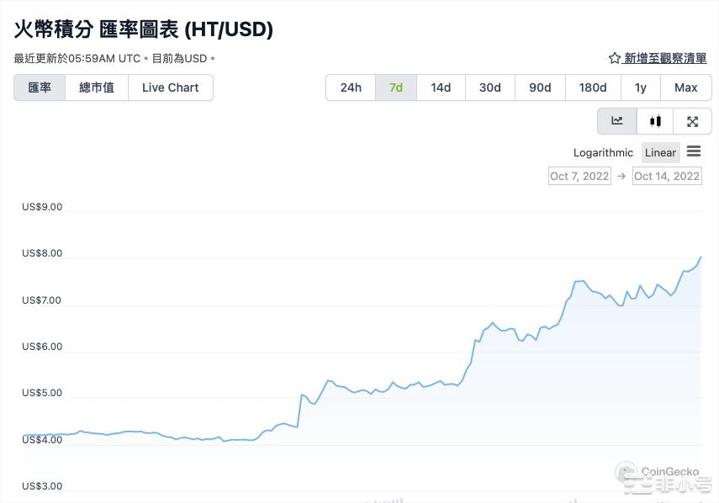The width and height of the screenshot is (719, 503).
Task: Set time range to 7d
Action: point(396,88)
